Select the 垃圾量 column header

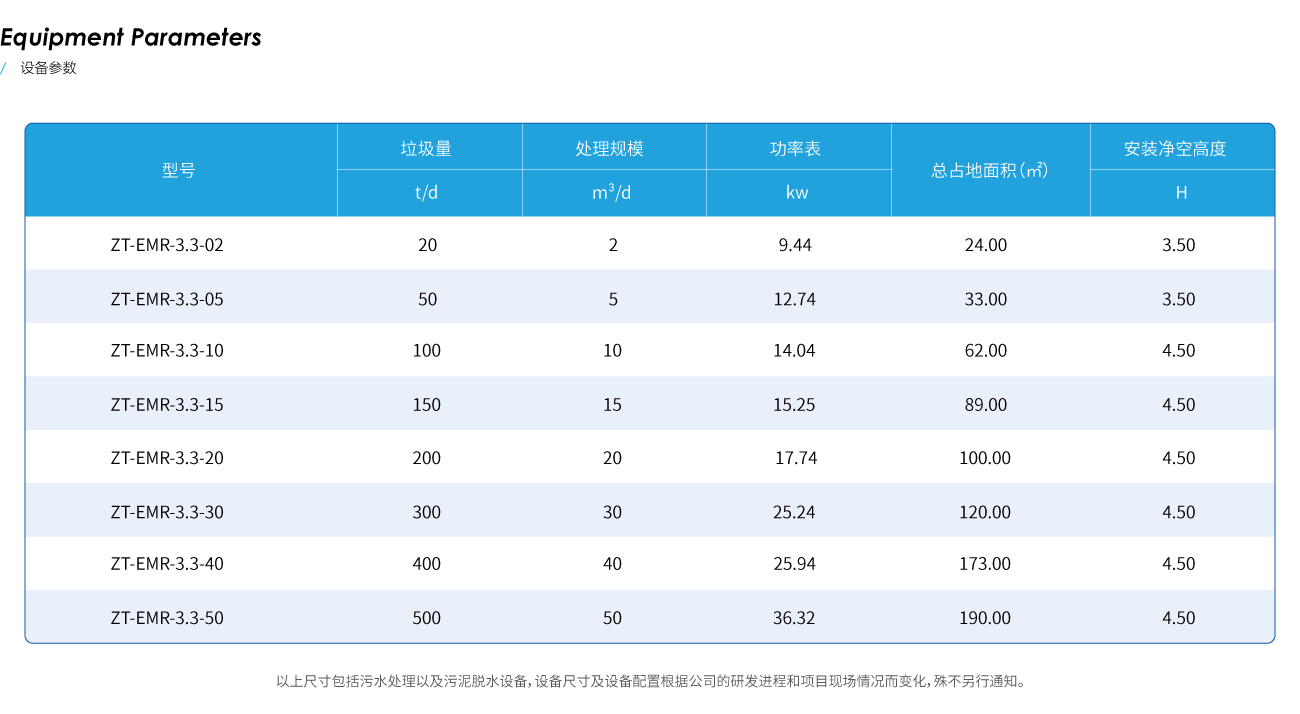(x=428, y=147)
